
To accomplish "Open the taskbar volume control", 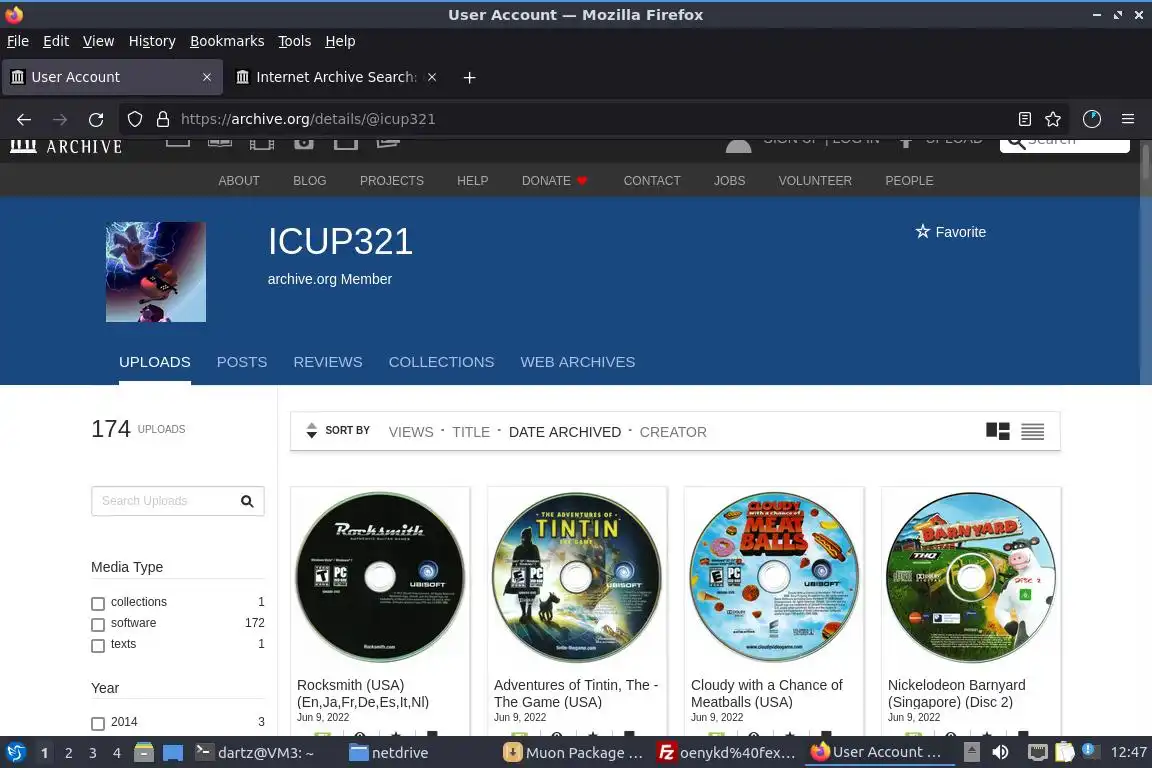I will tap(1000, 753).
